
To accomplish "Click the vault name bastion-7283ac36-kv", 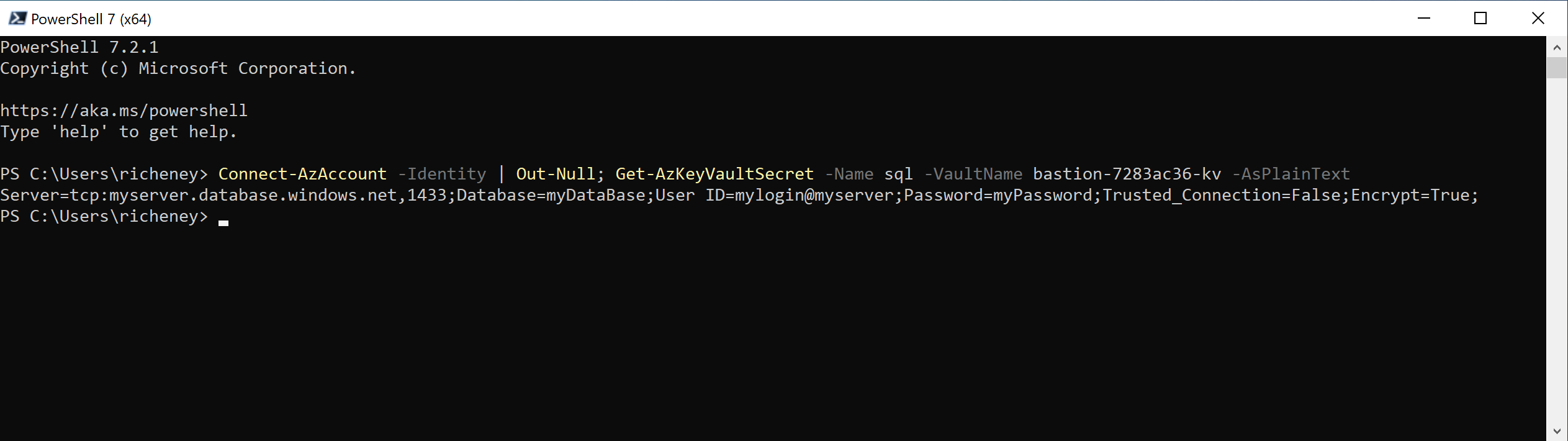I will (1127, 174).
